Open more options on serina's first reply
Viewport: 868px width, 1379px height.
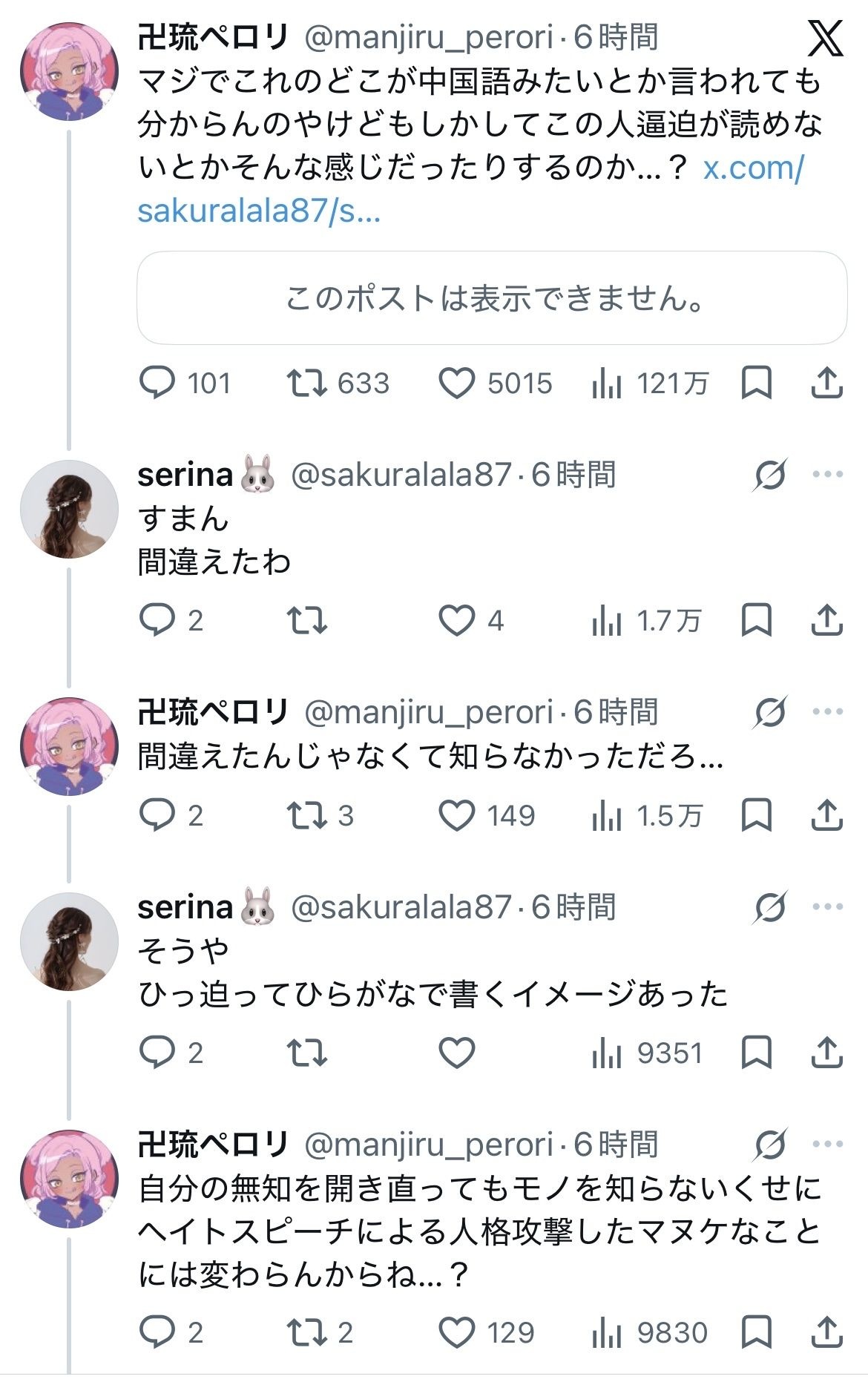point(828,475)
